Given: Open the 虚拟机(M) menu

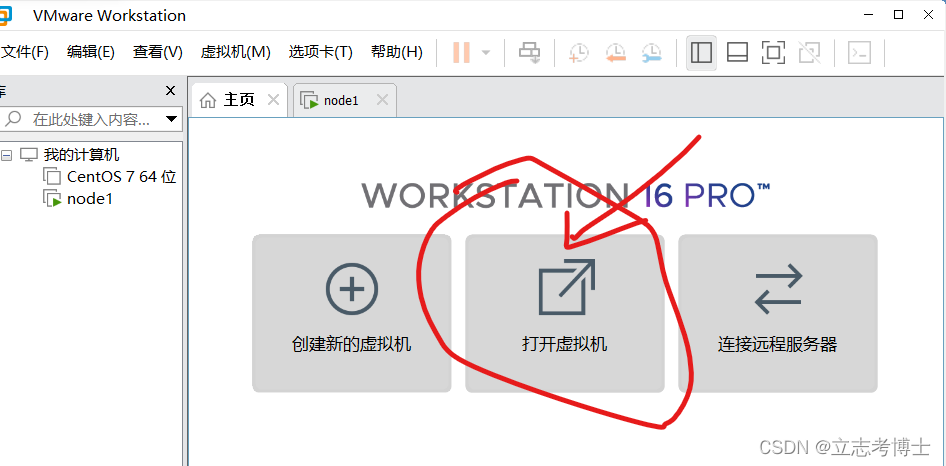Looking at the screenshot, I should tap(235, 52).
